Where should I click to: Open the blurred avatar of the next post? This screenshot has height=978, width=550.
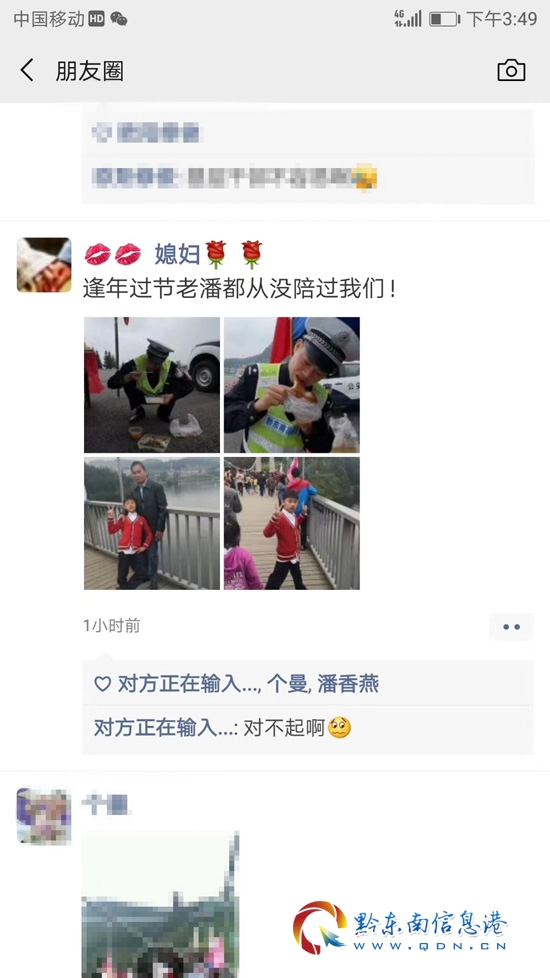click(44, 816)
